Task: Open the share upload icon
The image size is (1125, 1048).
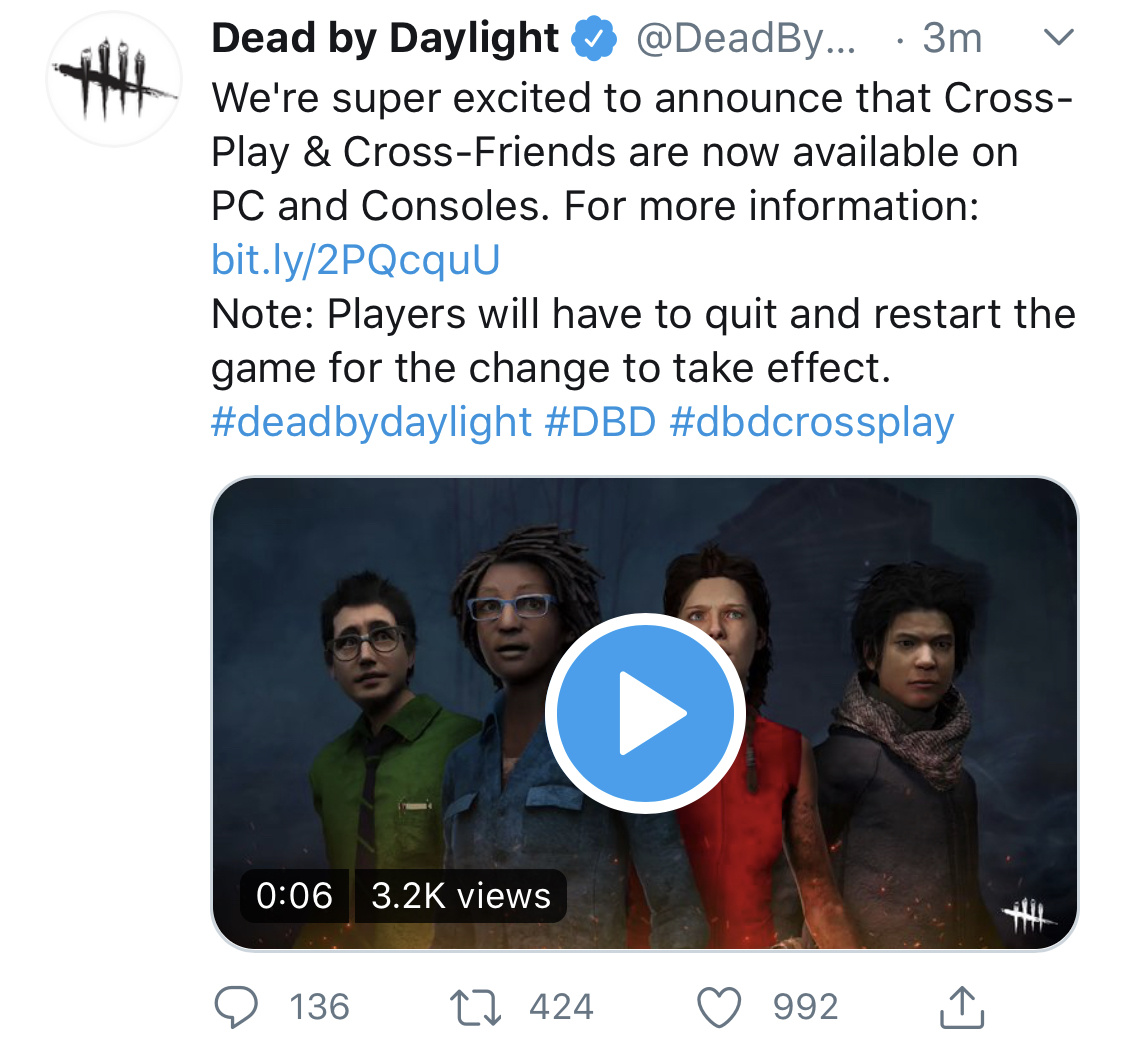Action: point(961,1007)
